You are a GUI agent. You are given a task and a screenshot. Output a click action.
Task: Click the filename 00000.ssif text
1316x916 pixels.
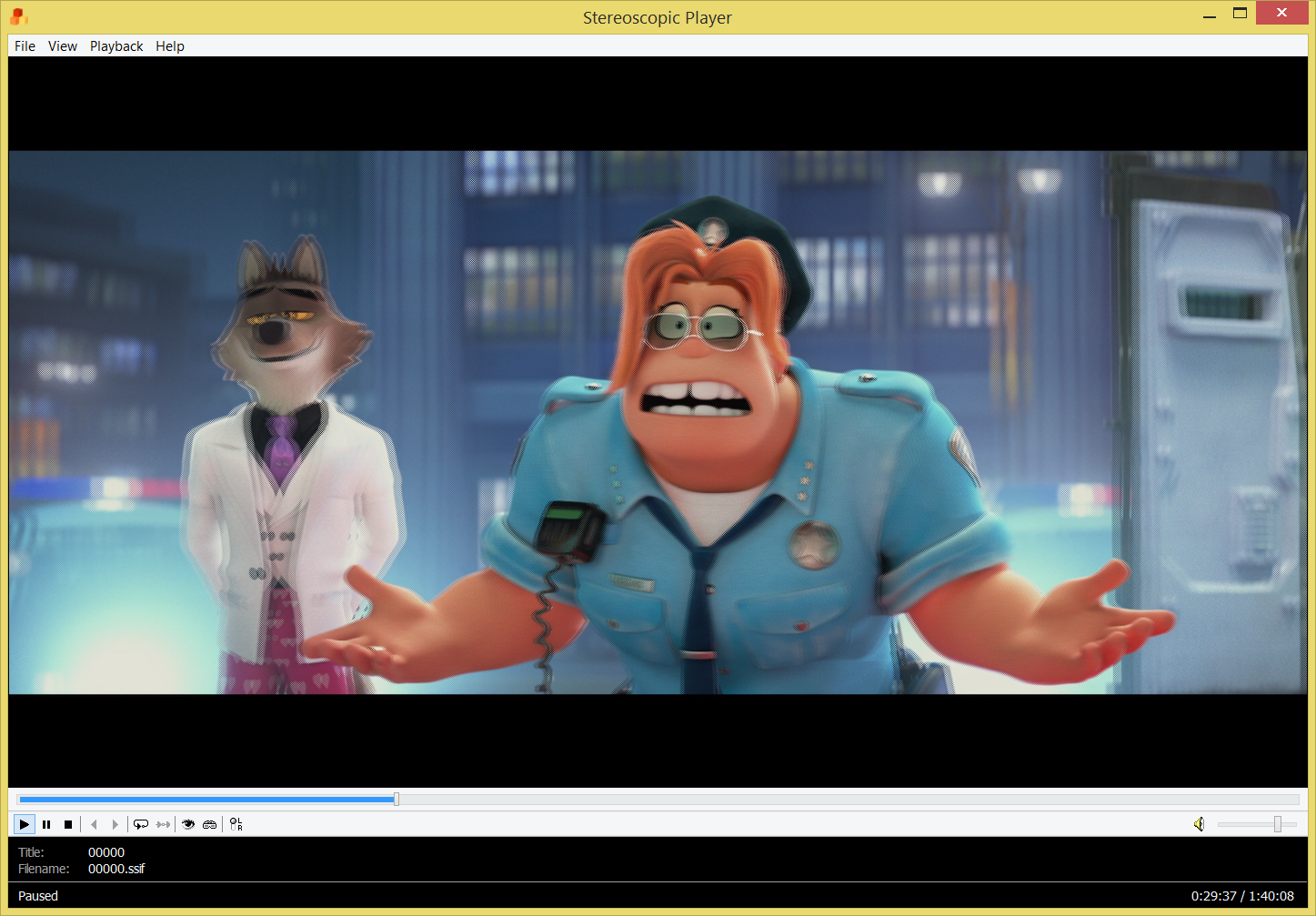[116, 869]
